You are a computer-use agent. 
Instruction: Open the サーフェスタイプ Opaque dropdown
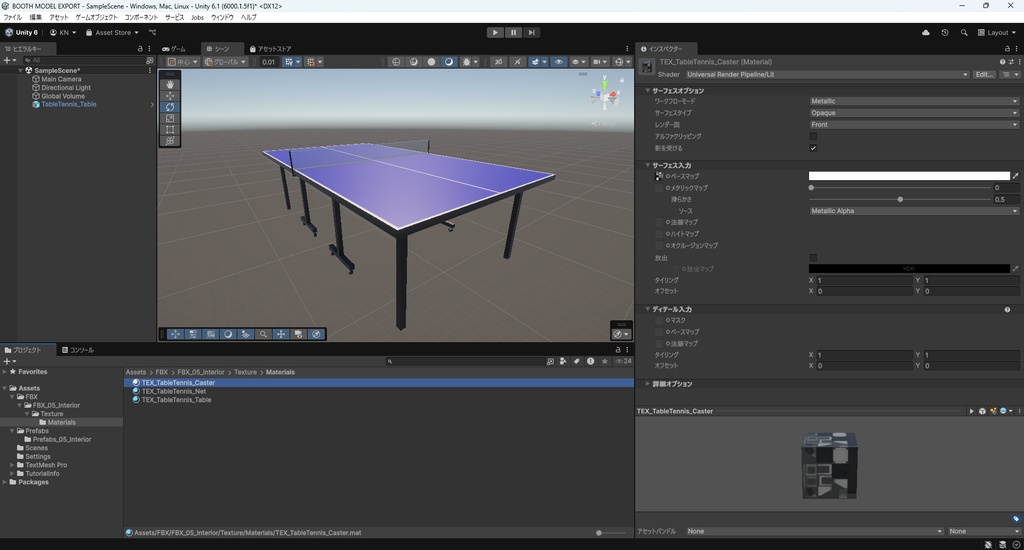pyautogui.click(x=914, y=113)
